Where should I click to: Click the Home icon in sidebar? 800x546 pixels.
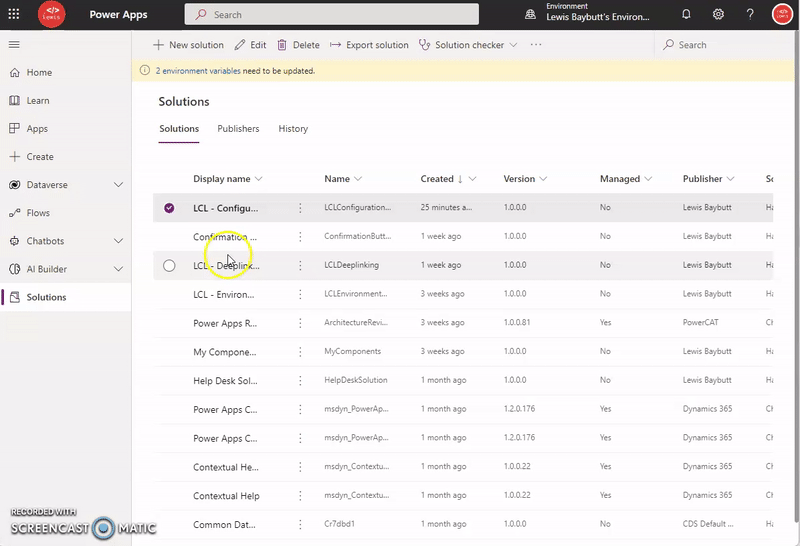coord(14,72)
